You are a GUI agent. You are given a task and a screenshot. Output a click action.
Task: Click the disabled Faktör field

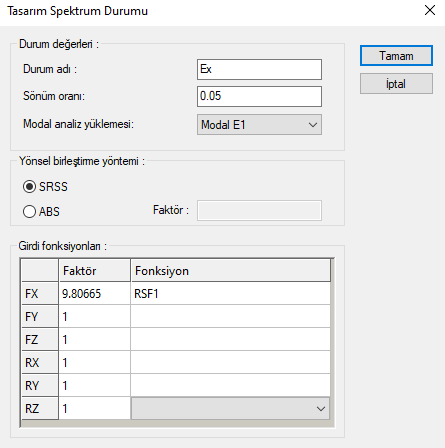tap(259, 210)
